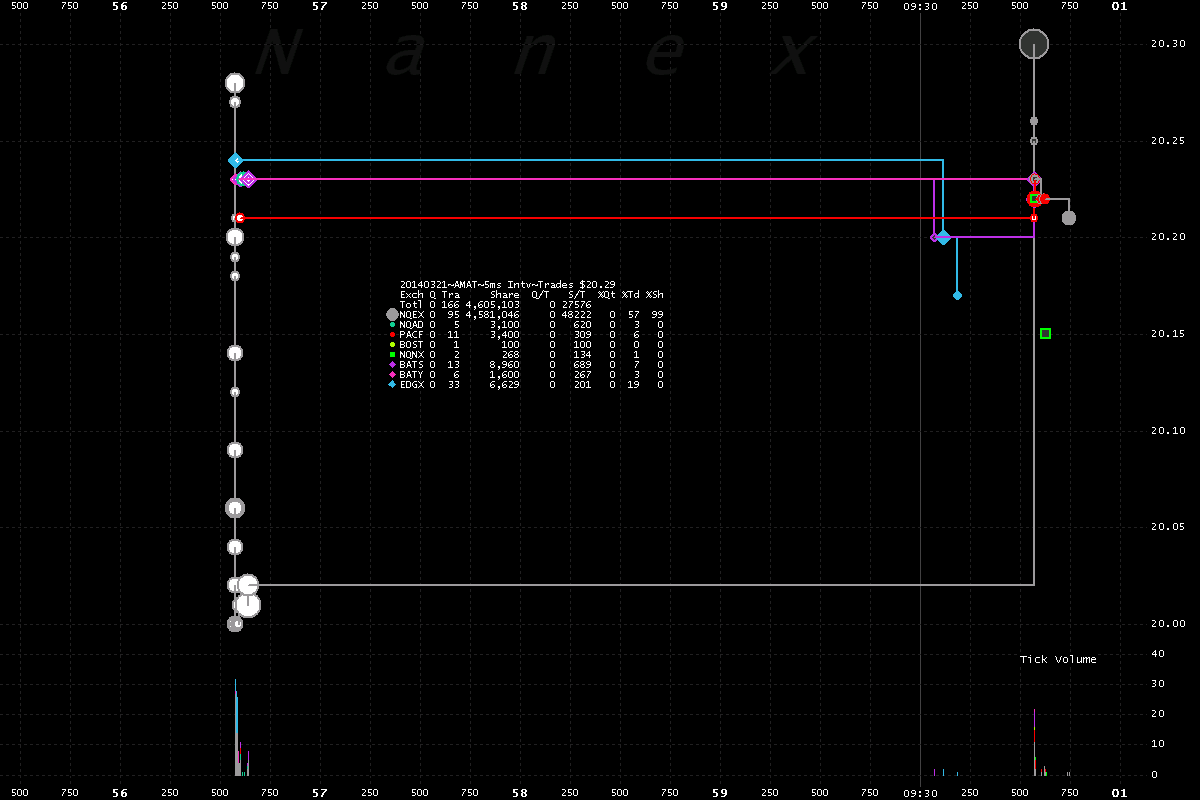The image size is (1200, 800).
Task: Click the 'EDGX' exchange label in the legend
Action: tap(411, 385)
